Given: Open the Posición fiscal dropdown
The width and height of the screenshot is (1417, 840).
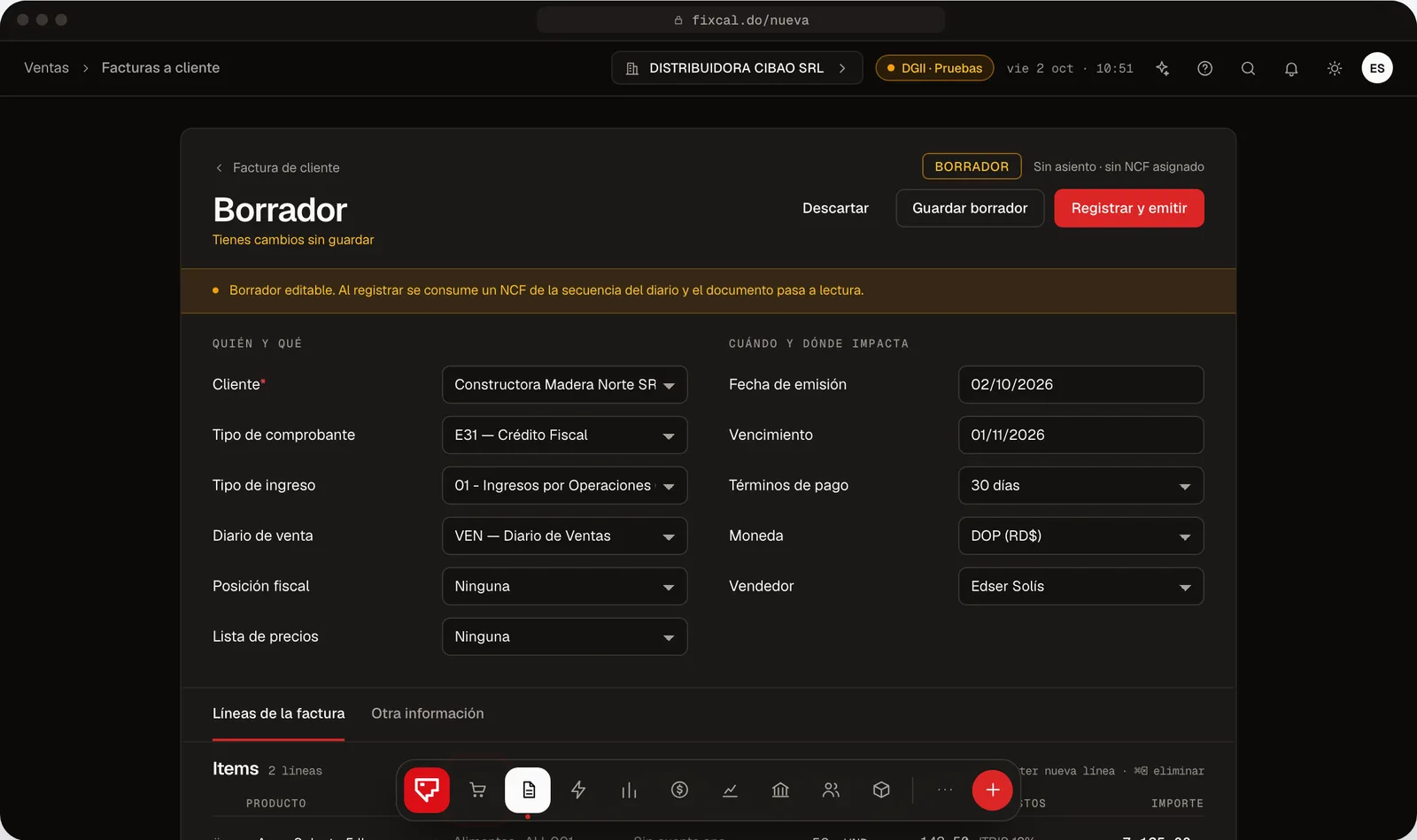Looking at the screenshot, I should 565,587.
